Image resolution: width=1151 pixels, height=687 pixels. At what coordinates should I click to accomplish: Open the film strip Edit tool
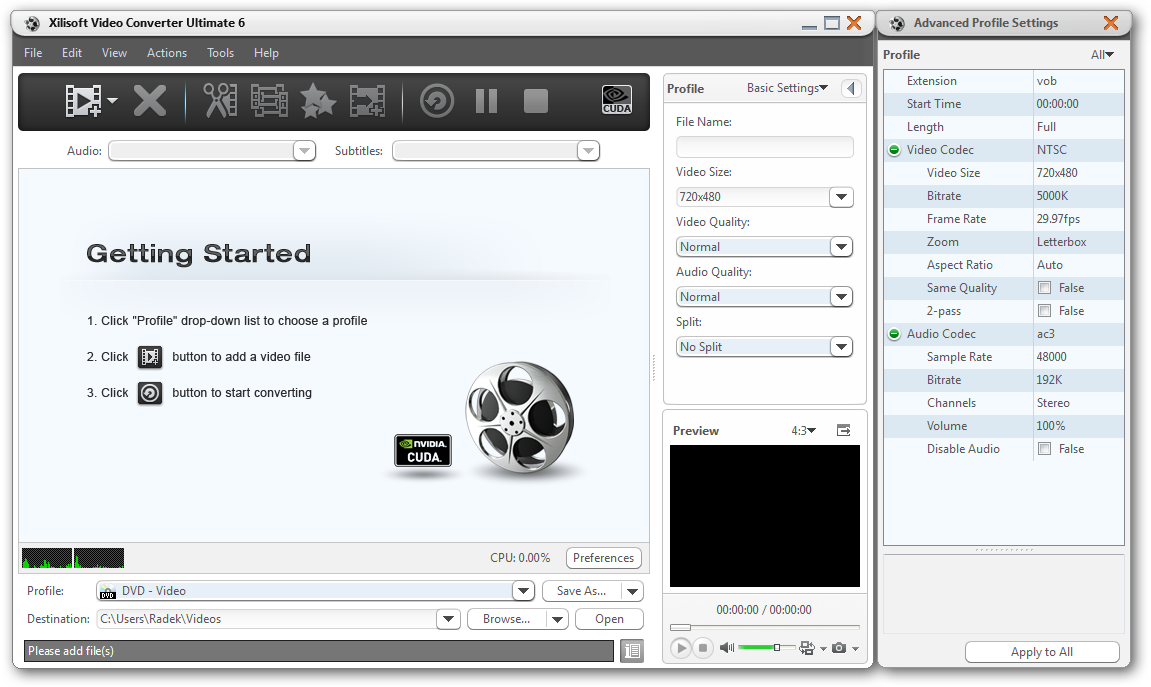click(269, 101)
